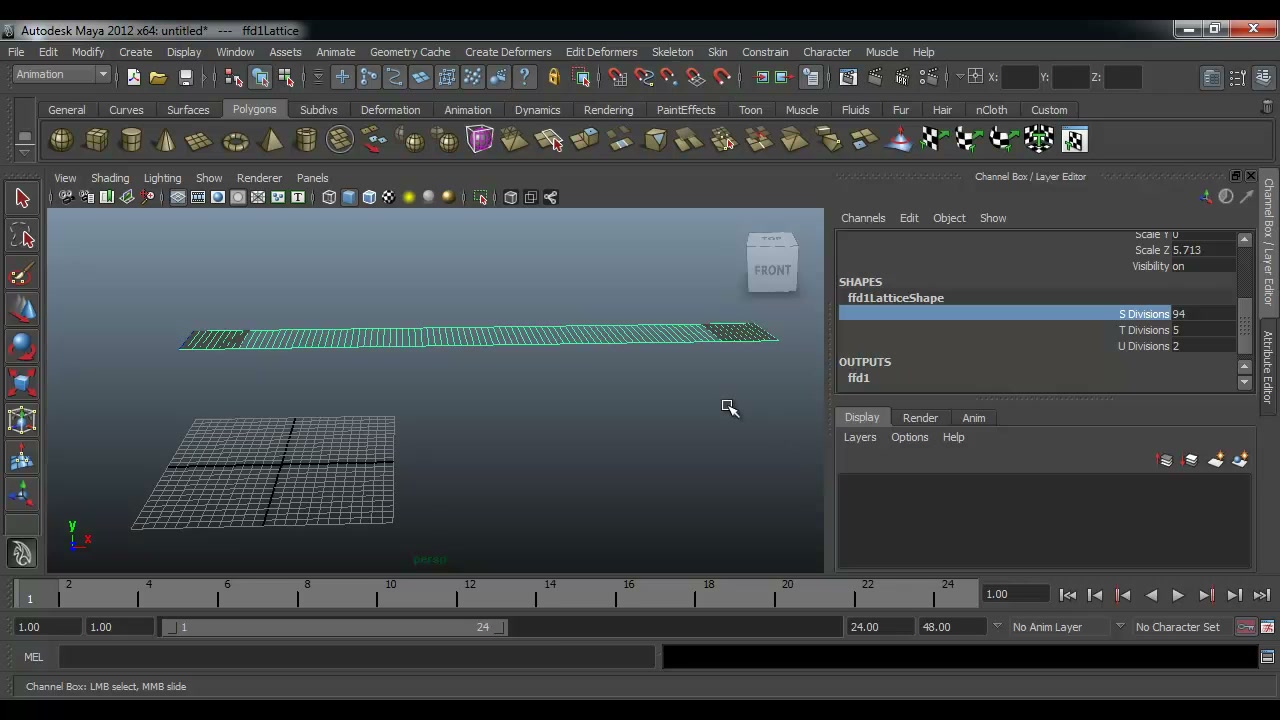
Task: Select the polygon sphere shelf icon
Action: [x=61, y=140]
